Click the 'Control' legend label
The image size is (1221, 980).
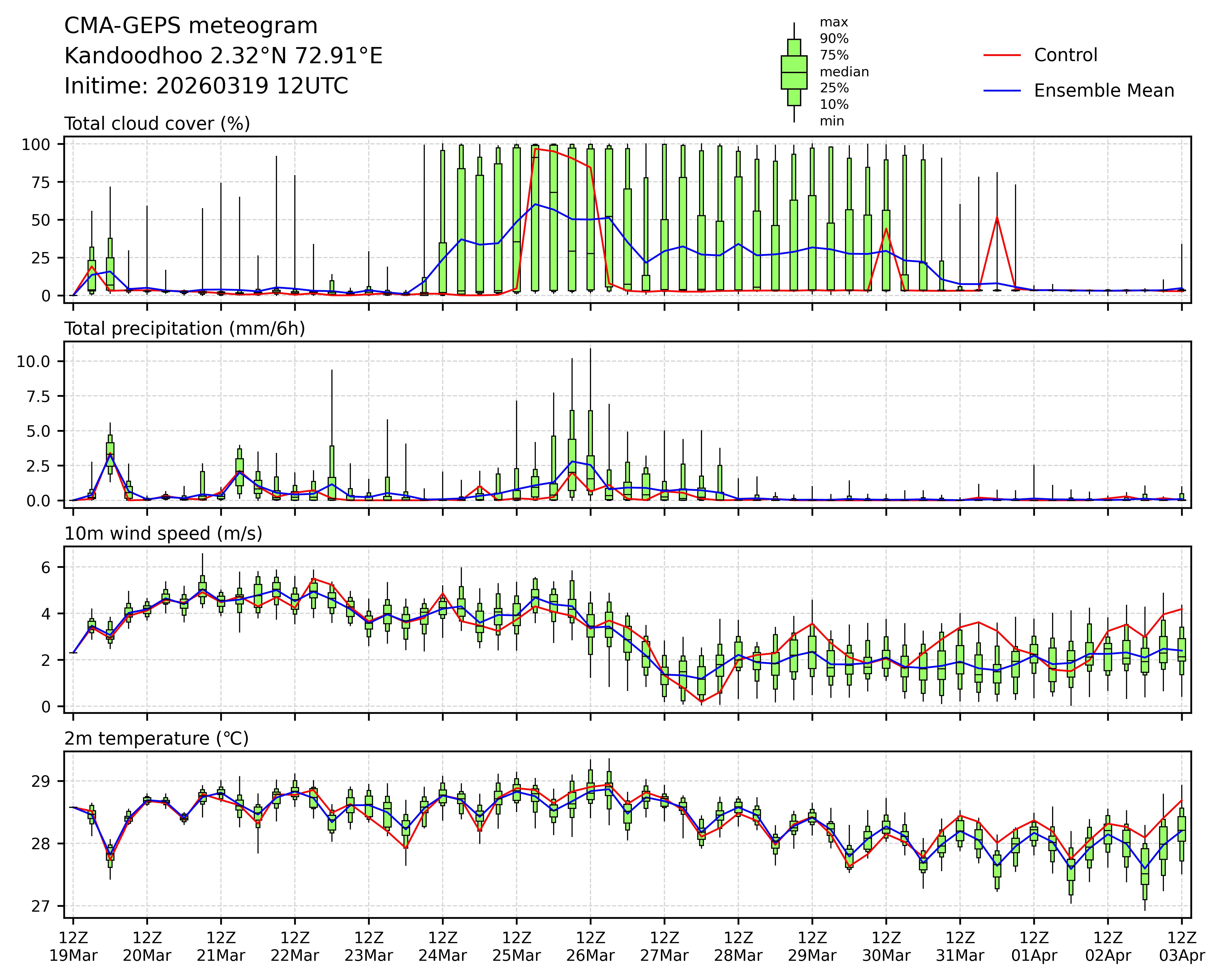[x=1065, y=56]
